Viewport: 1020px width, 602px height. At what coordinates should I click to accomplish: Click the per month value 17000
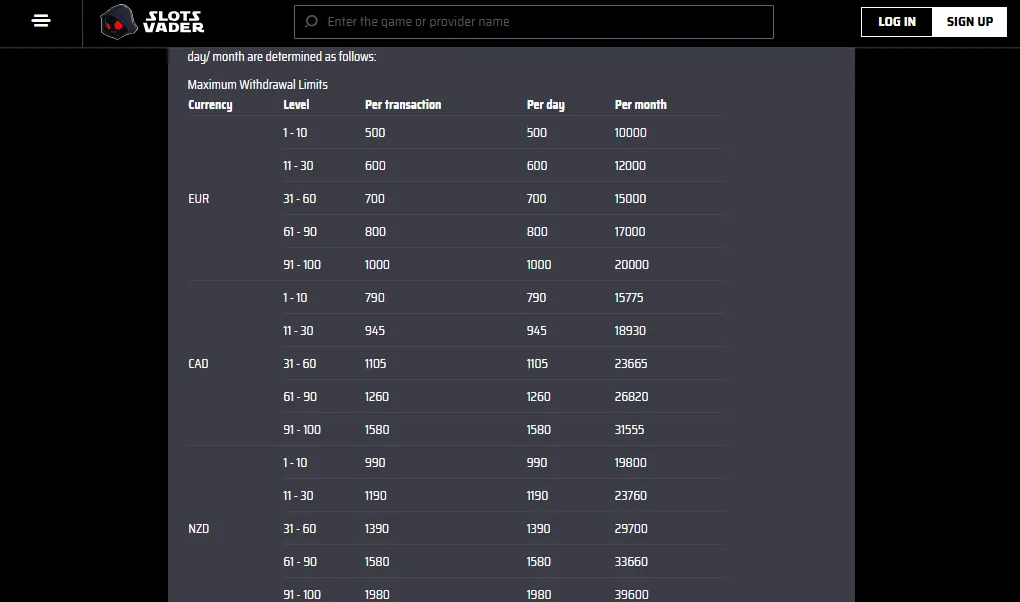click(x=630, y=232)
